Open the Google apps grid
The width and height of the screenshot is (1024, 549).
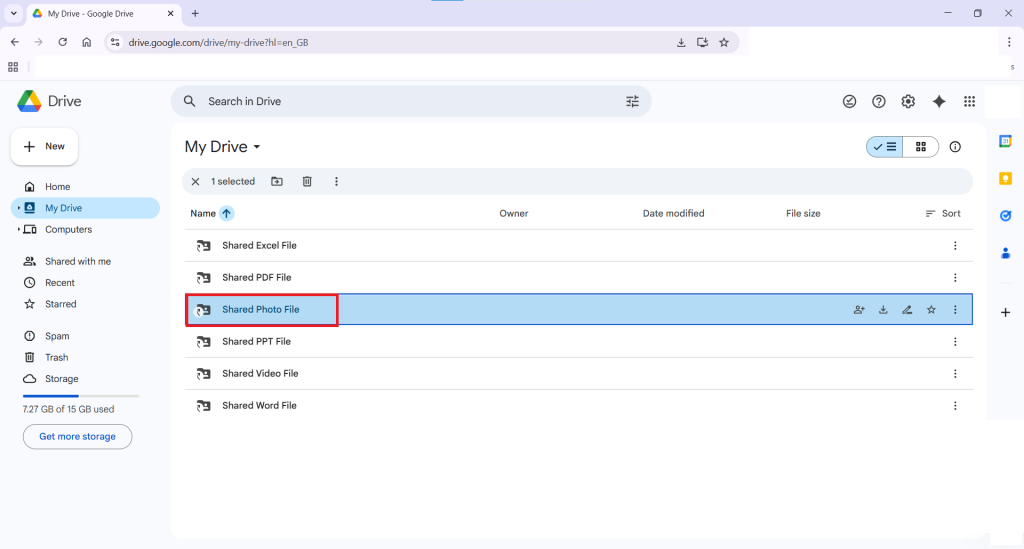(x=969, y=101)
